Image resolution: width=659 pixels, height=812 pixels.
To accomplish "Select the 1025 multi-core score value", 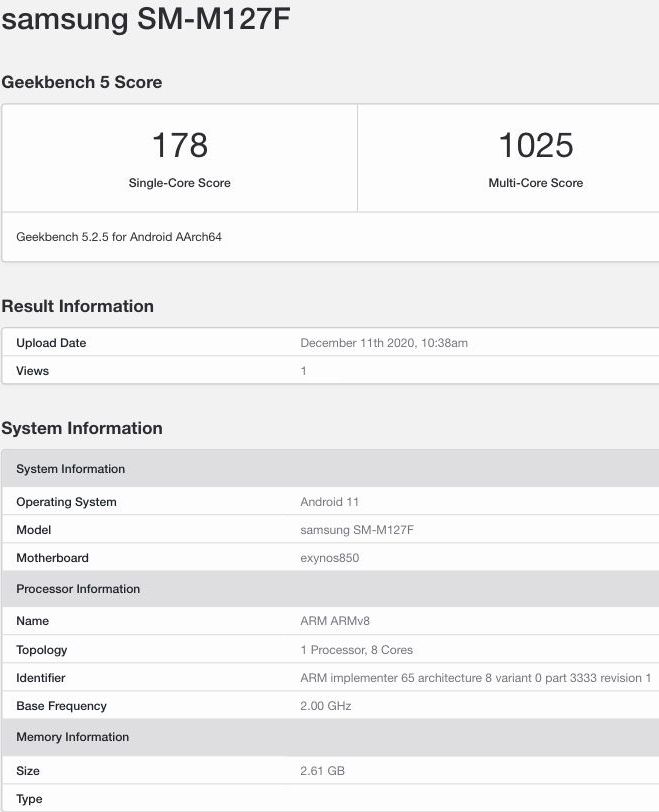I will 536,145.
